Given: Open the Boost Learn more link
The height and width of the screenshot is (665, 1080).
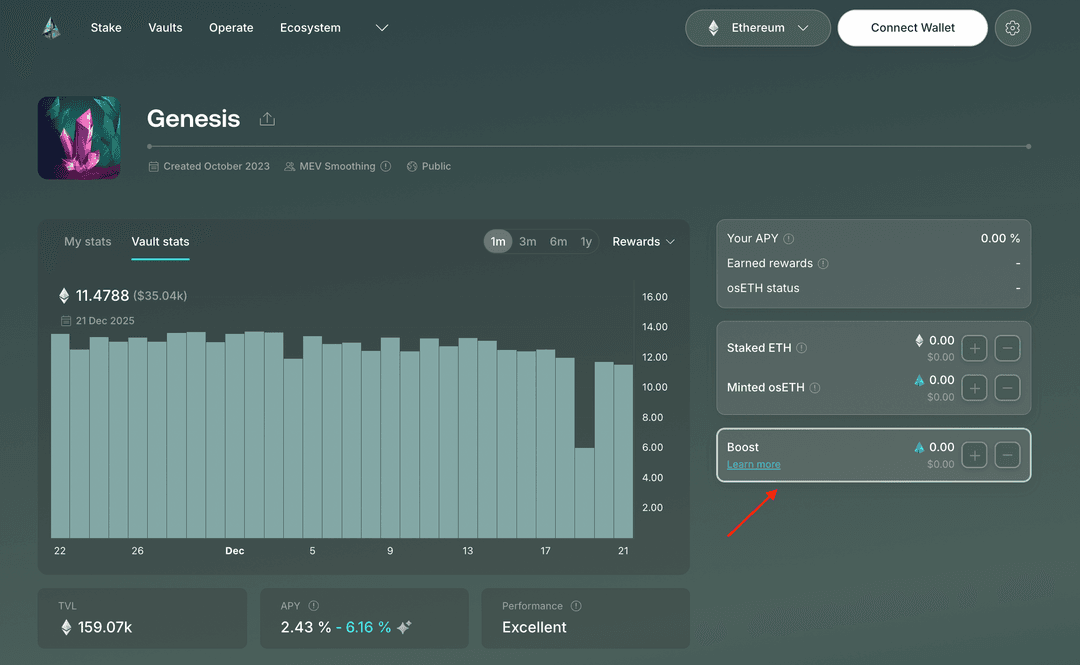Looking at the screenshot, I should (753, 465).
